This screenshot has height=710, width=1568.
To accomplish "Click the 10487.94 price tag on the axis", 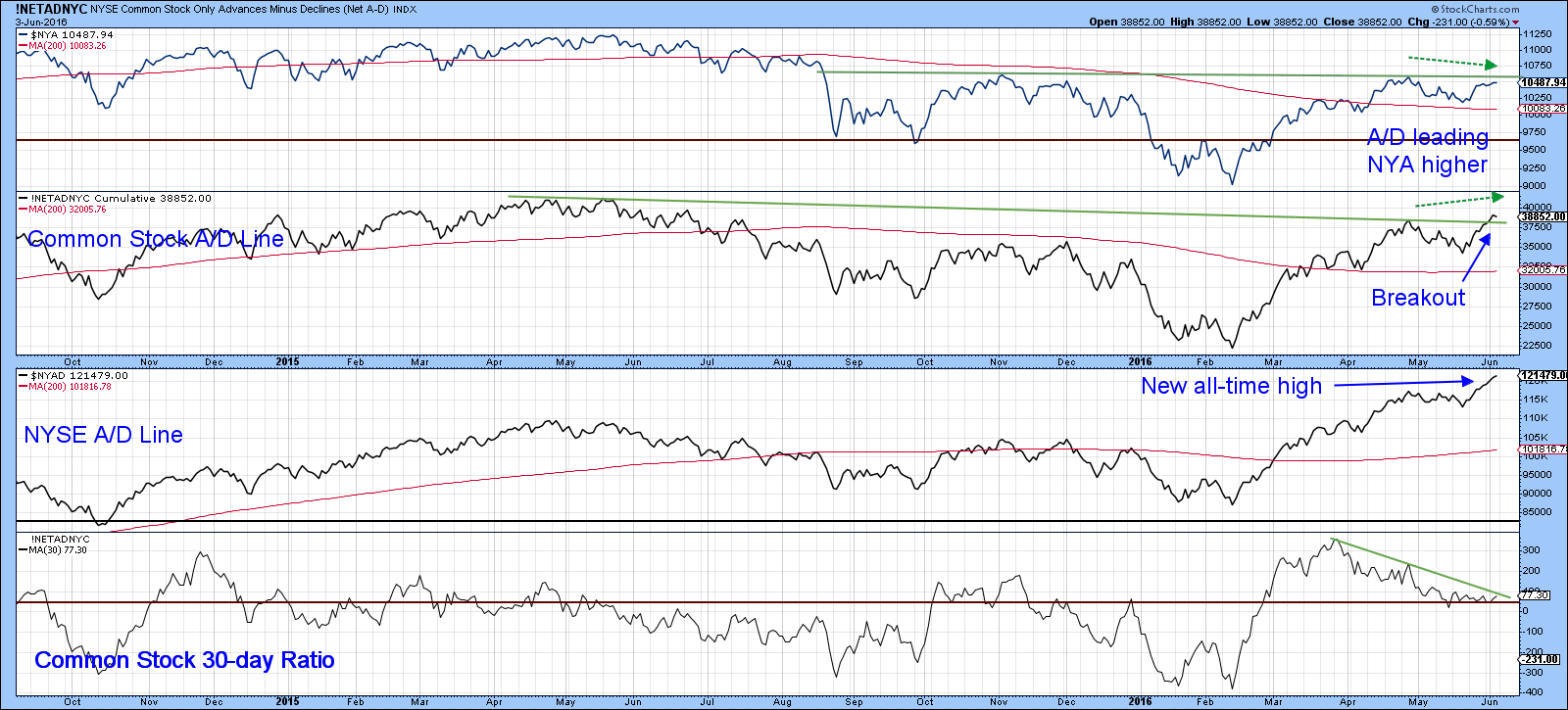I will click(1543, 83).
